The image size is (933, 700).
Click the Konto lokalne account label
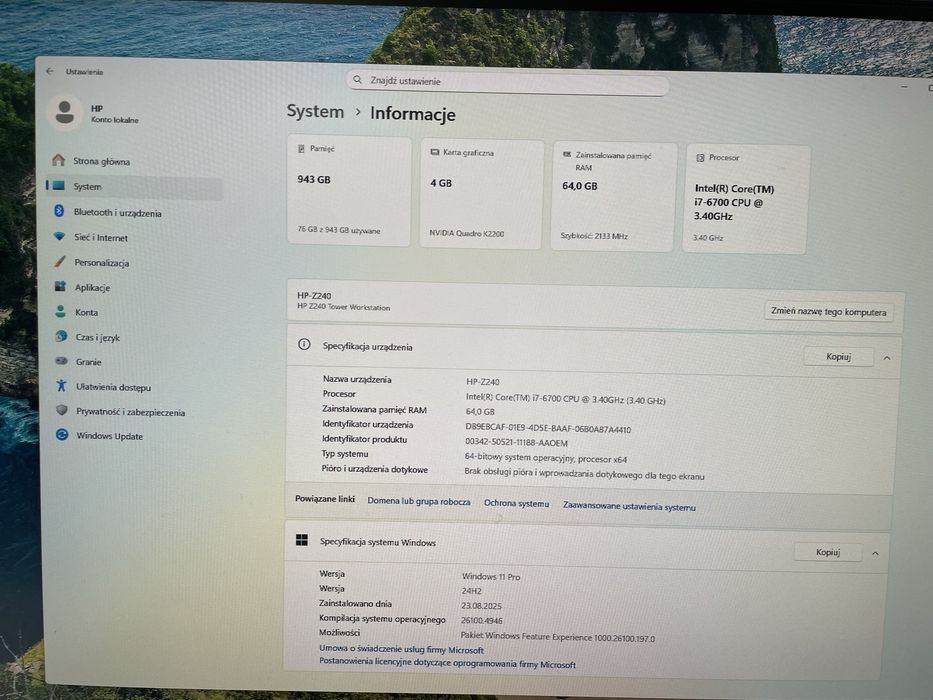(114, 120)
